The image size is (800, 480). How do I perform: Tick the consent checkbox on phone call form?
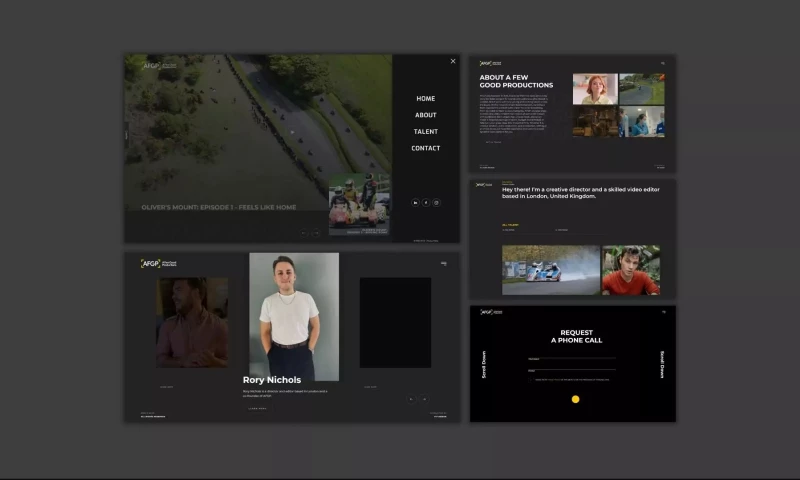click(x=529, y=380)
